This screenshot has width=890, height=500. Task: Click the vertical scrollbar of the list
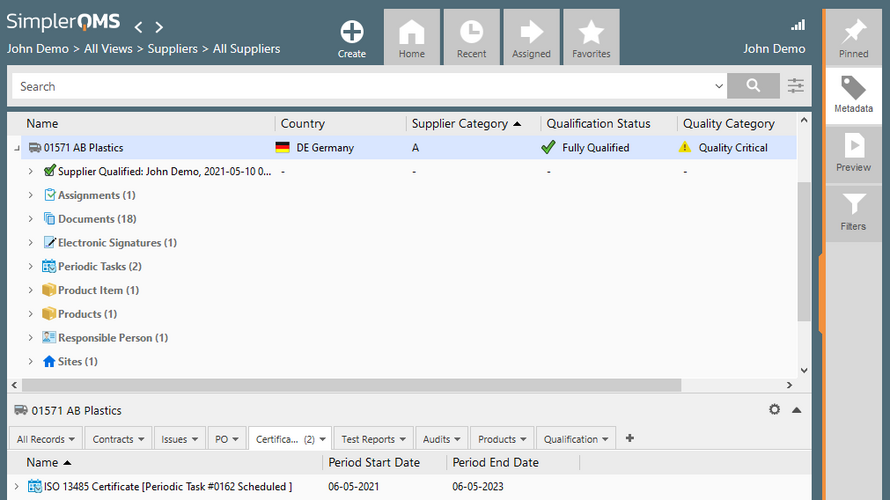[804, 252]
